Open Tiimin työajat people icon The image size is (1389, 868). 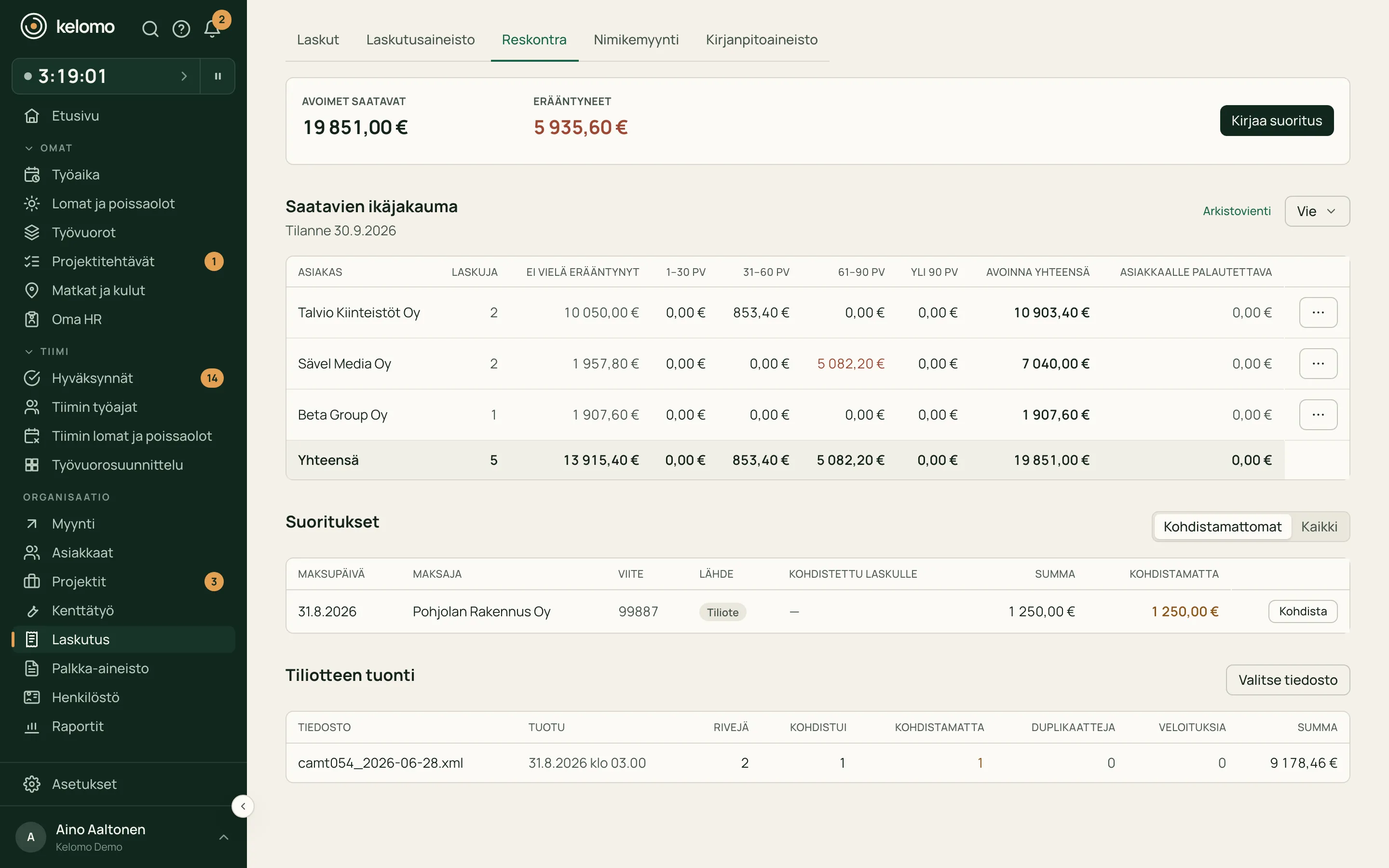(x=32, y=407)
